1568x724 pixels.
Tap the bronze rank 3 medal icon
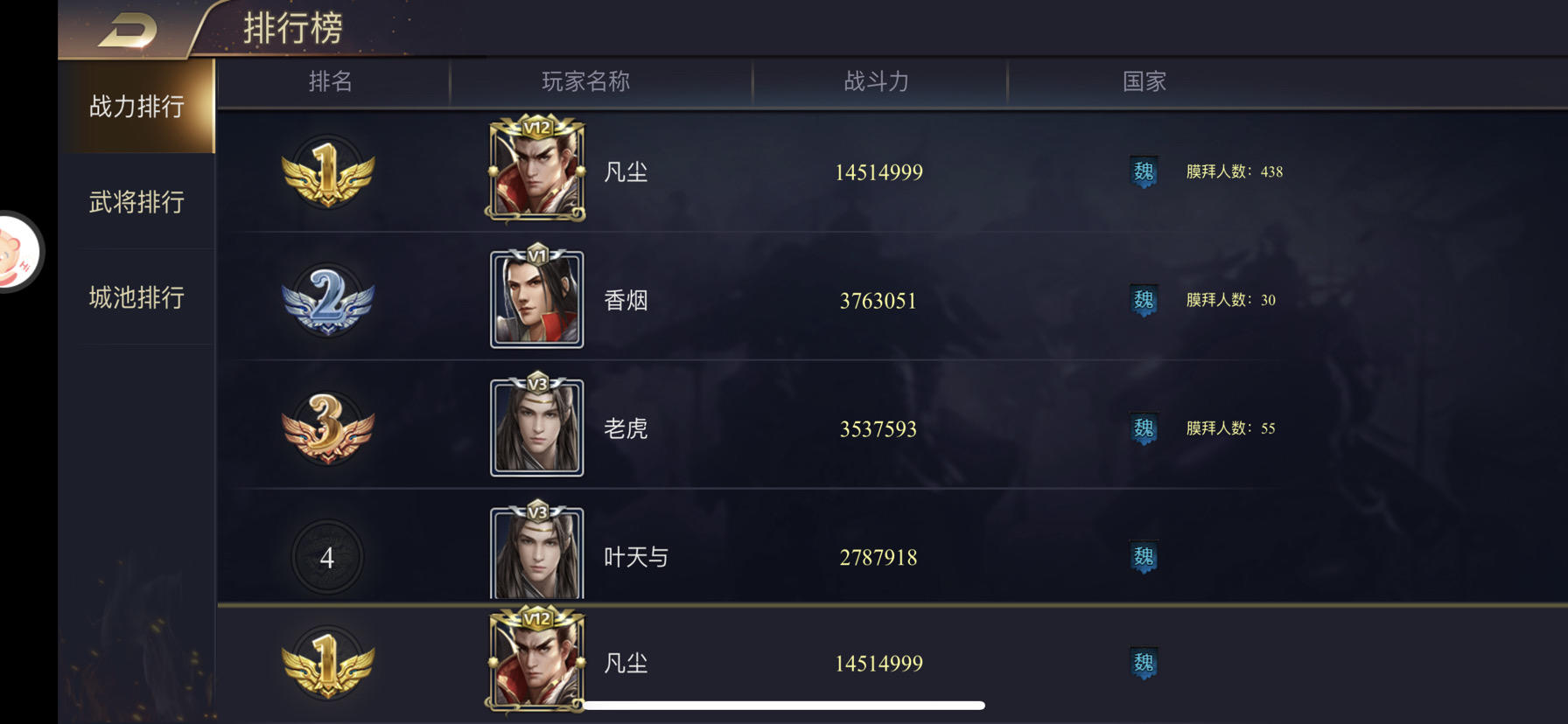click(328, 428)
